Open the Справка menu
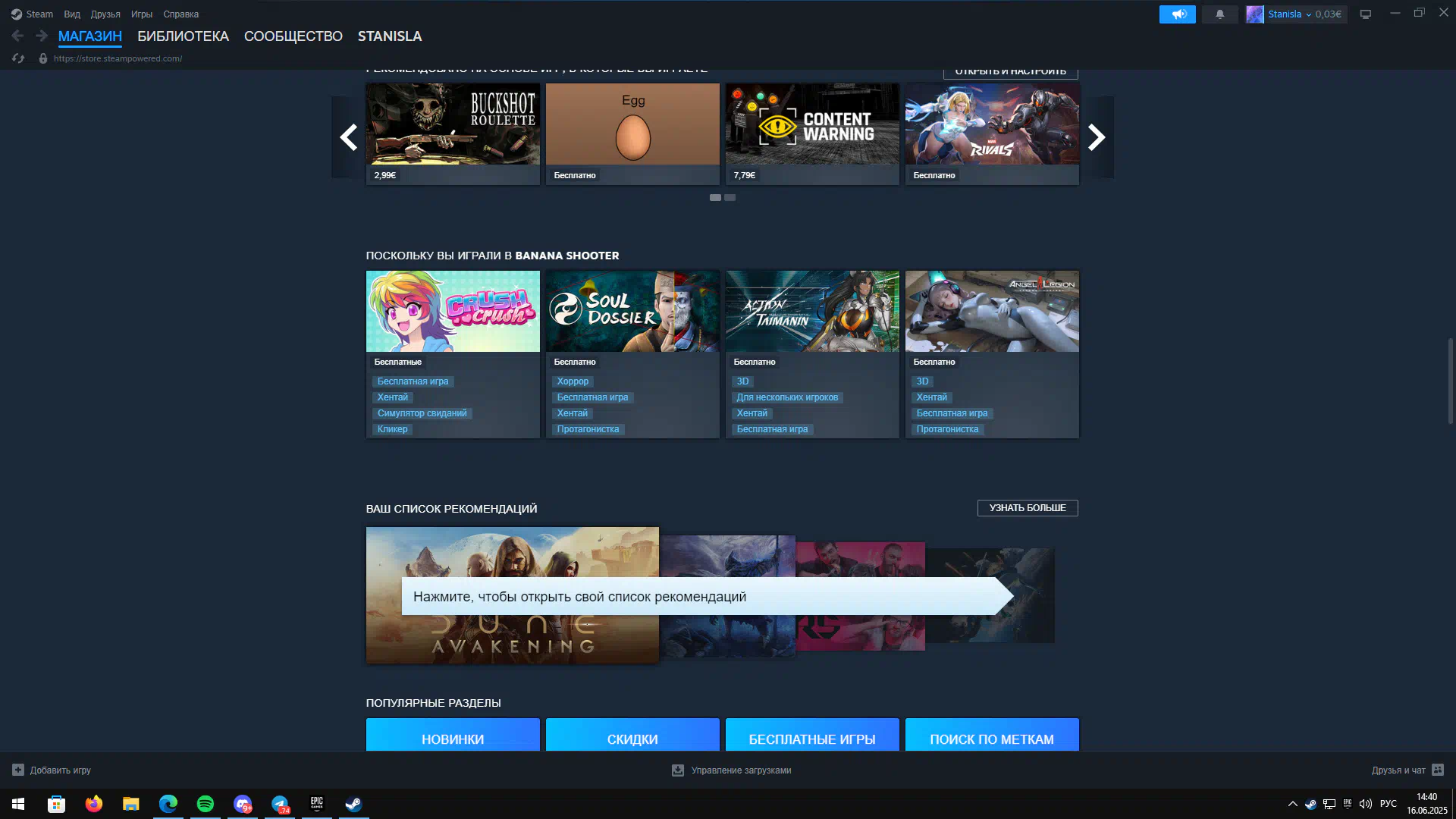1456x819 pixels. pyautogui.click(x=181, y=14)
